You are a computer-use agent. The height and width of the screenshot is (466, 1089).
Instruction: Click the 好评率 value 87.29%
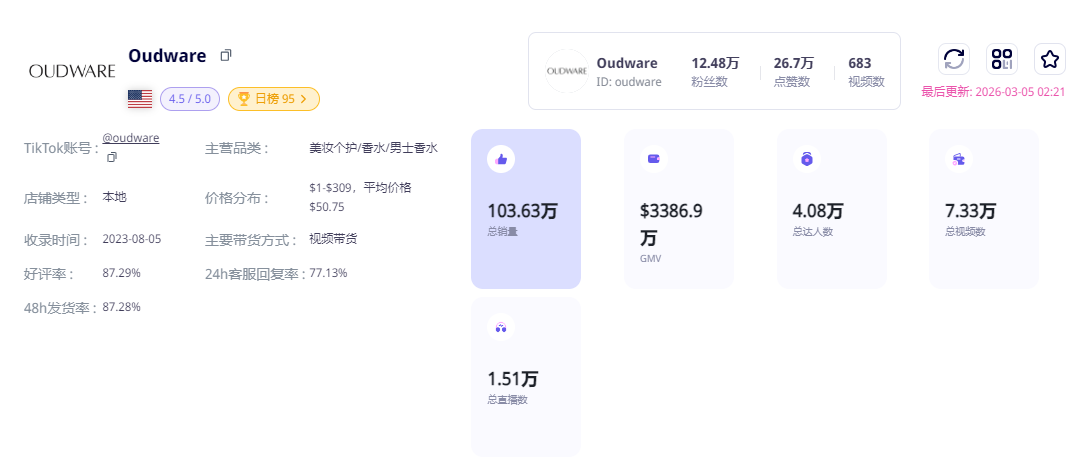click(121, 273)
